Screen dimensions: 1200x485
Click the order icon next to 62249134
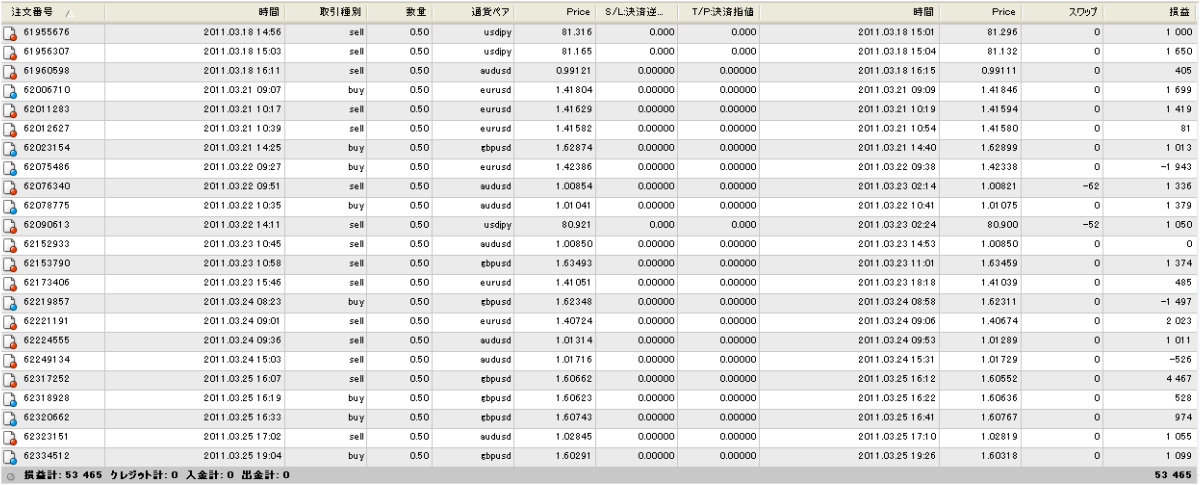(x=11, y=359)
